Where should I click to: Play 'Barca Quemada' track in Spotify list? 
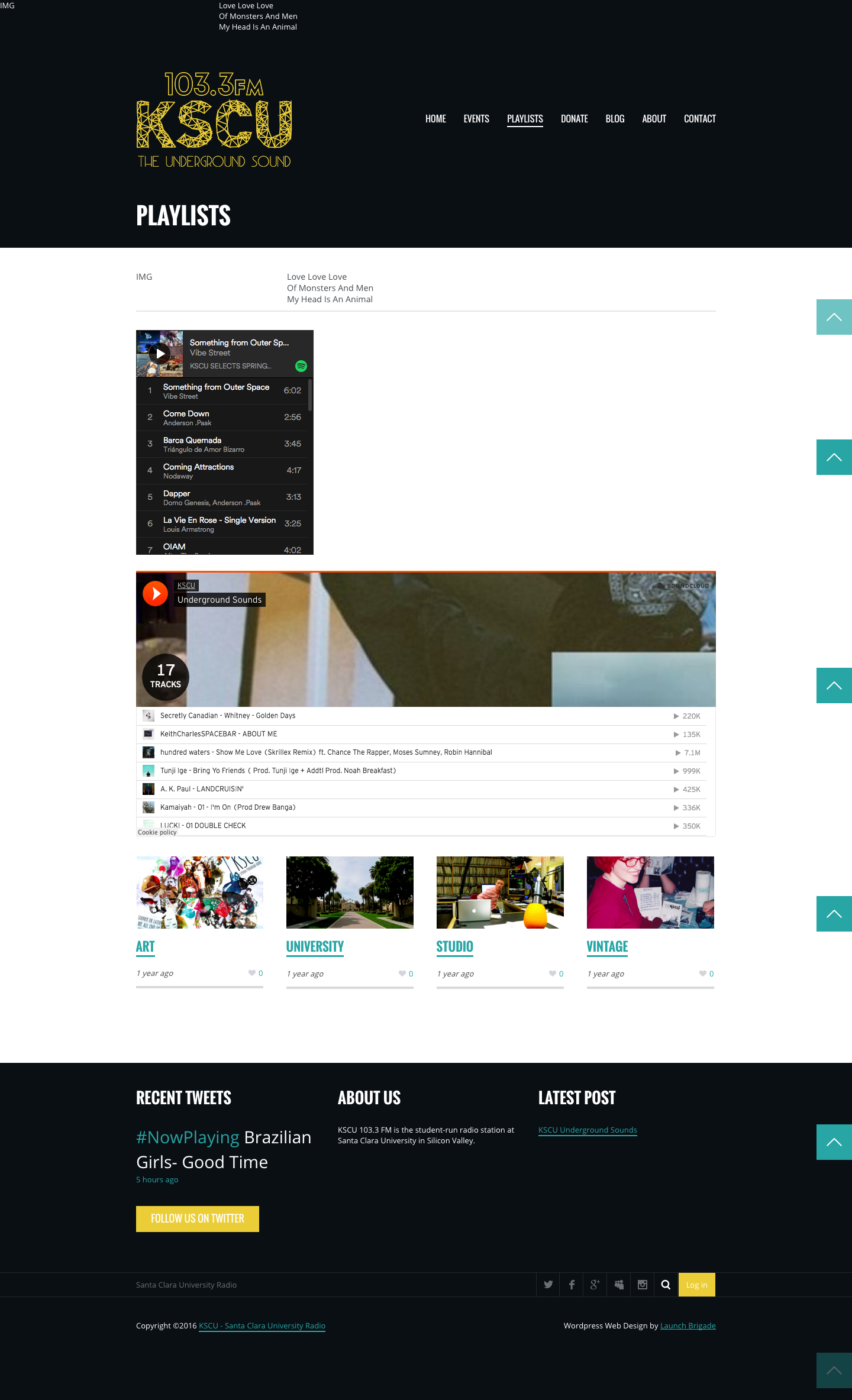tap(222, 444)
